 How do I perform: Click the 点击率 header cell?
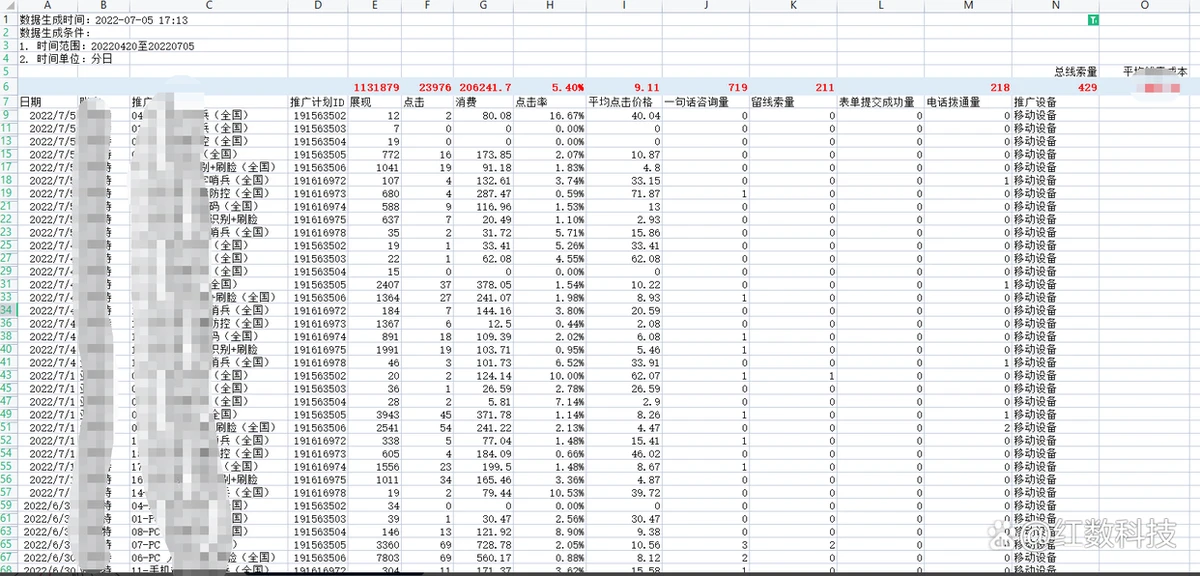tap(533, 102)
